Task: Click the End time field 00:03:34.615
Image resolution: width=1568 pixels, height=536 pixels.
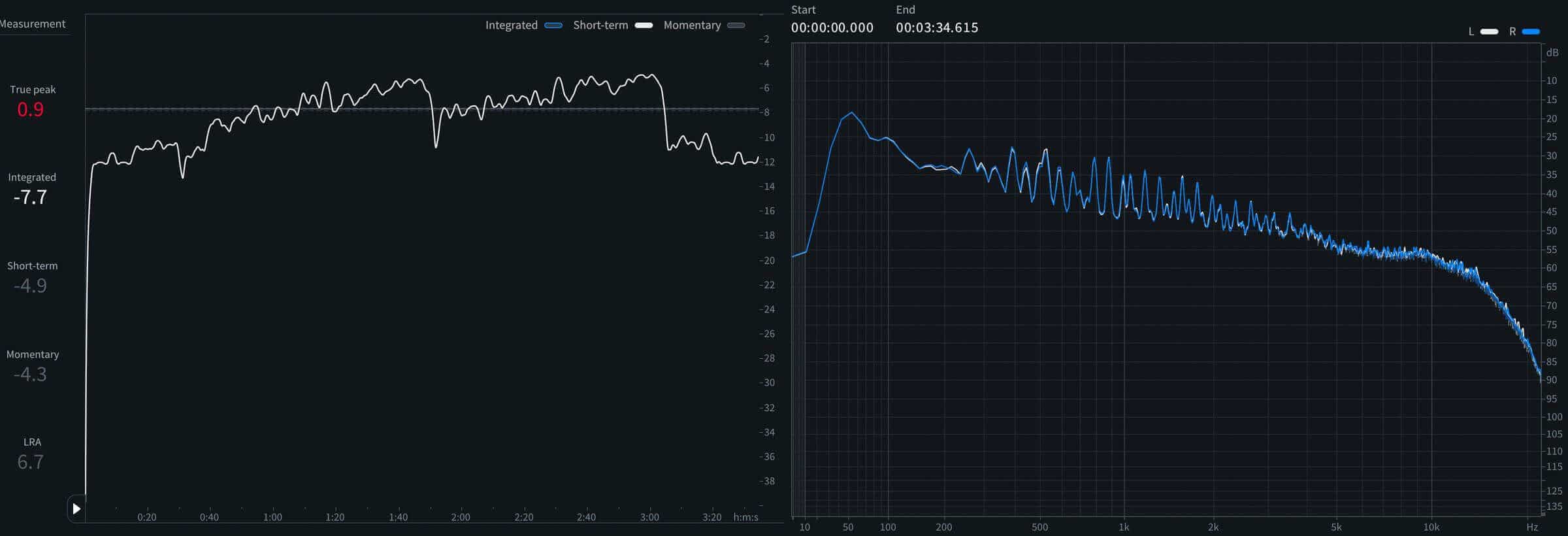Action: (x=937, y=27)
